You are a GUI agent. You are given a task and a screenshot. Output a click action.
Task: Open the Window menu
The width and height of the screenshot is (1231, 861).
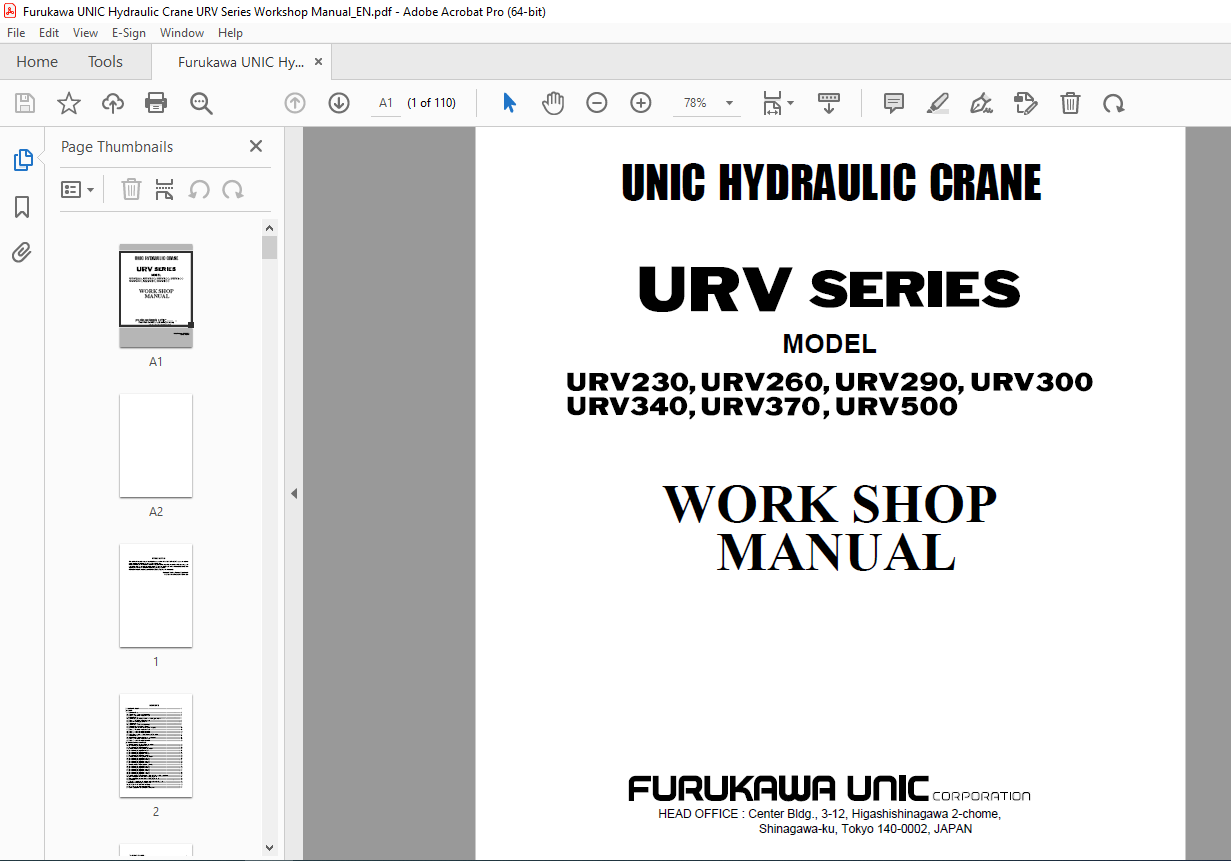(182, 33)
